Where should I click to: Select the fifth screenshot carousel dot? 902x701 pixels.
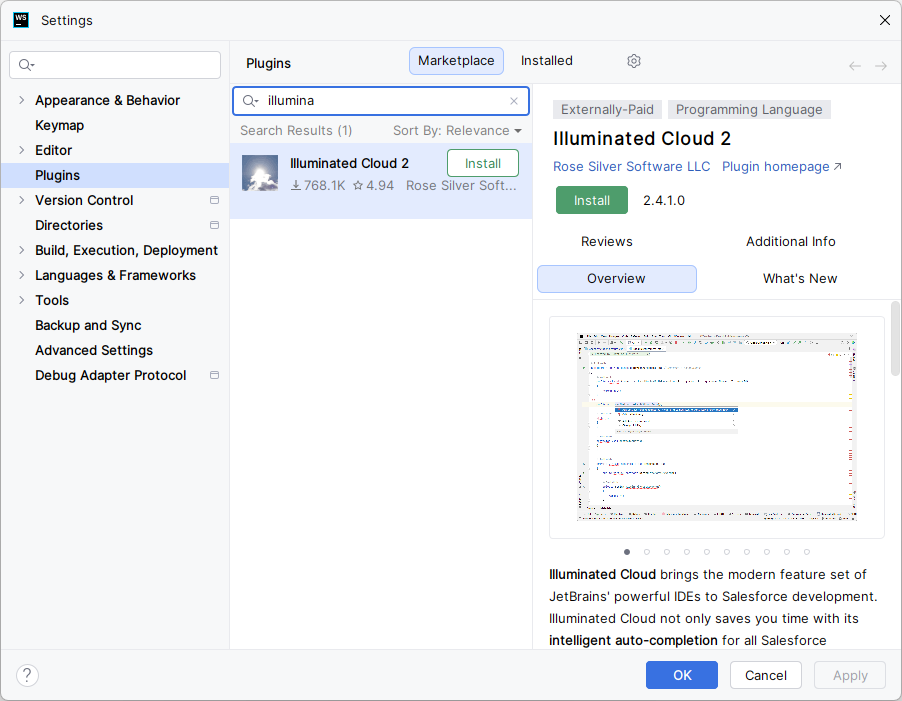coord(706,552)
